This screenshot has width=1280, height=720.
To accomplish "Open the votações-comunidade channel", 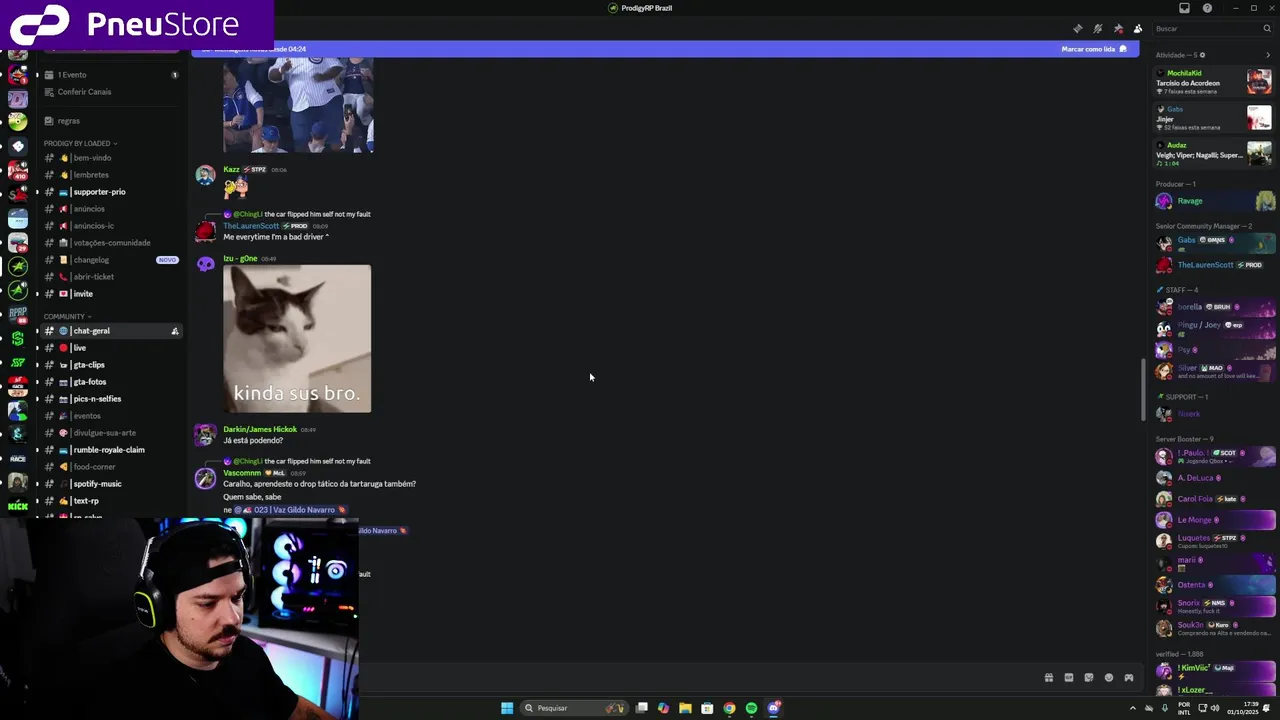I will point(110,243).
